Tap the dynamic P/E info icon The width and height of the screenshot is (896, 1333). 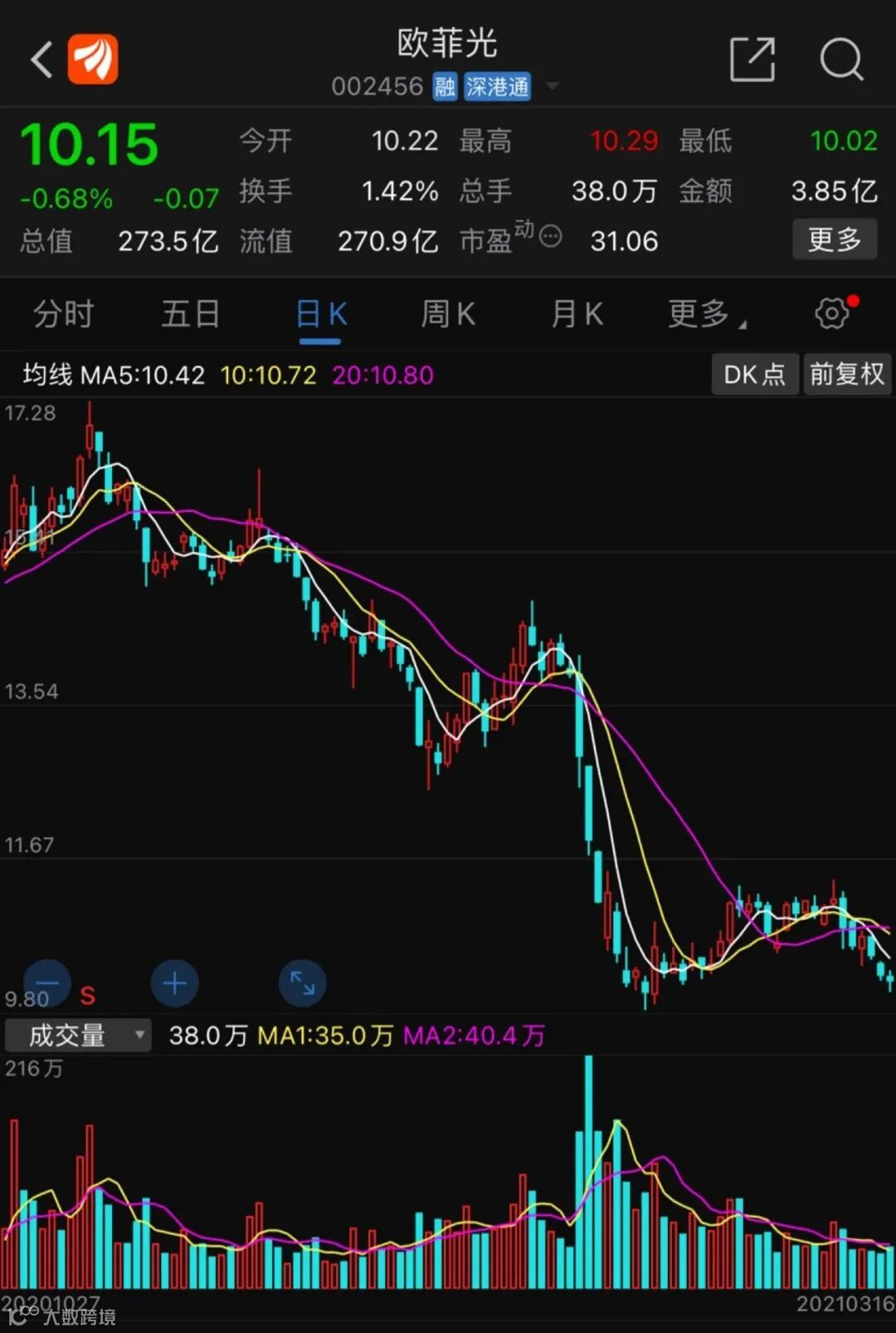551,237
